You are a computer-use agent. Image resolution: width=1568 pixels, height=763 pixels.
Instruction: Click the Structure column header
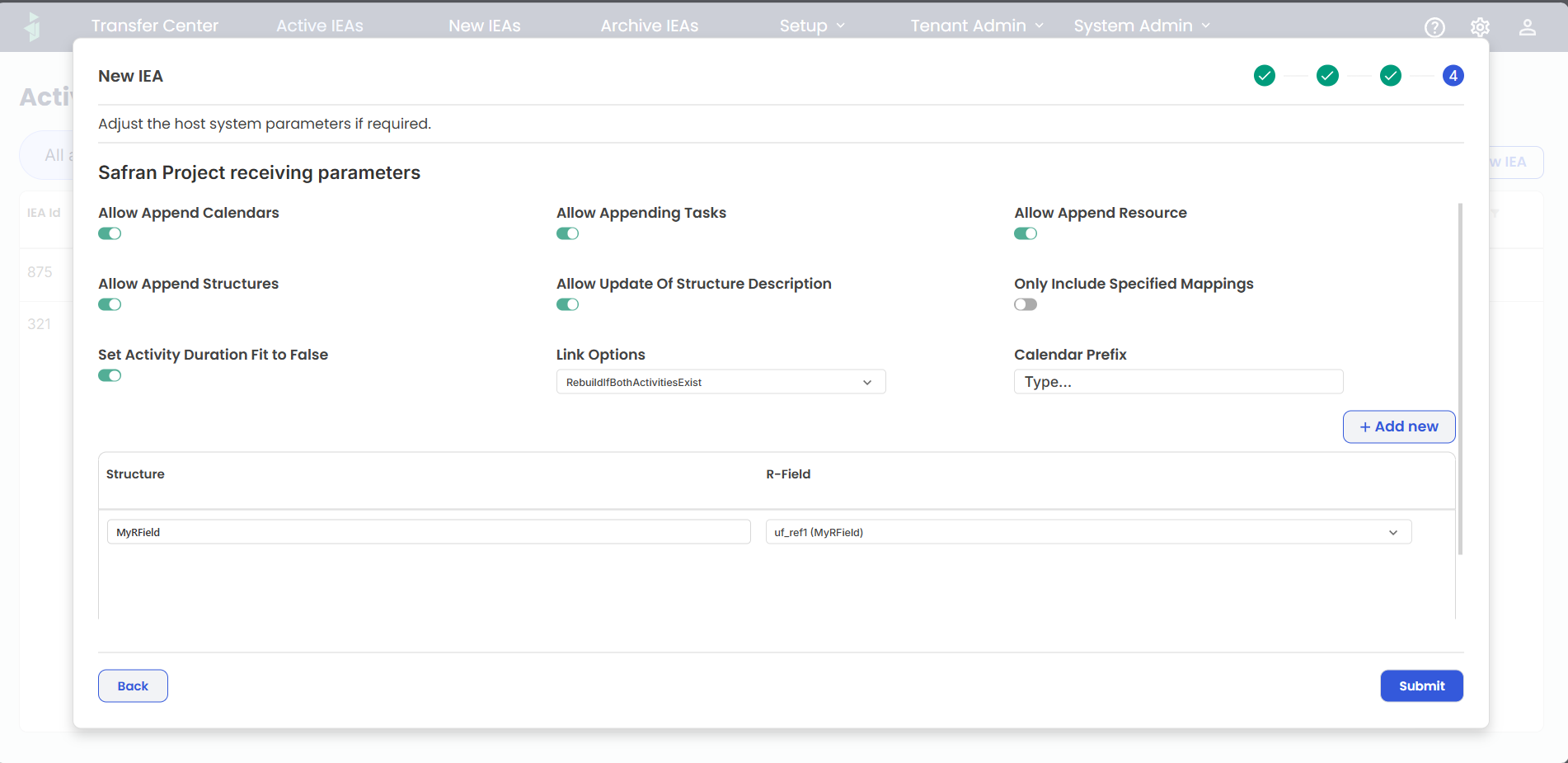[x=135, y=474]
